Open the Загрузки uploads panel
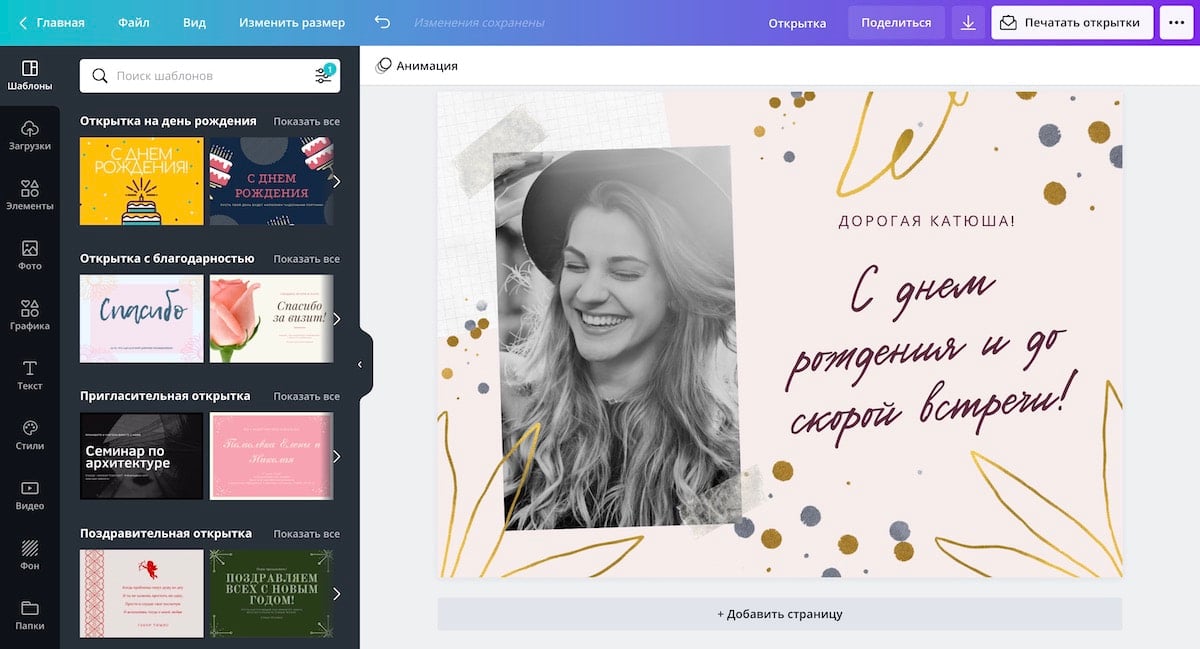 coord(29,135)
